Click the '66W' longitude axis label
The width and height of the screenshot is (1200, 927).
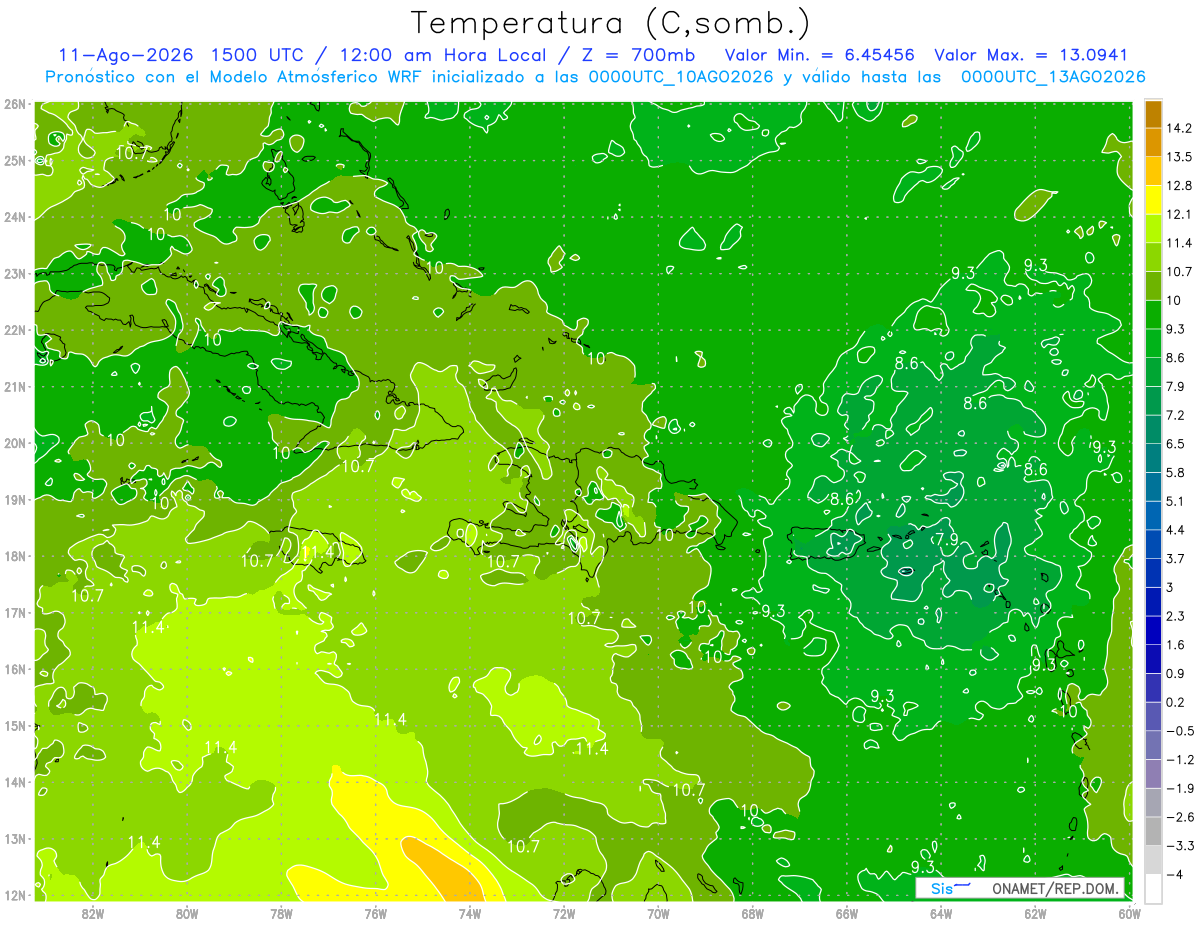coord(847,913)
